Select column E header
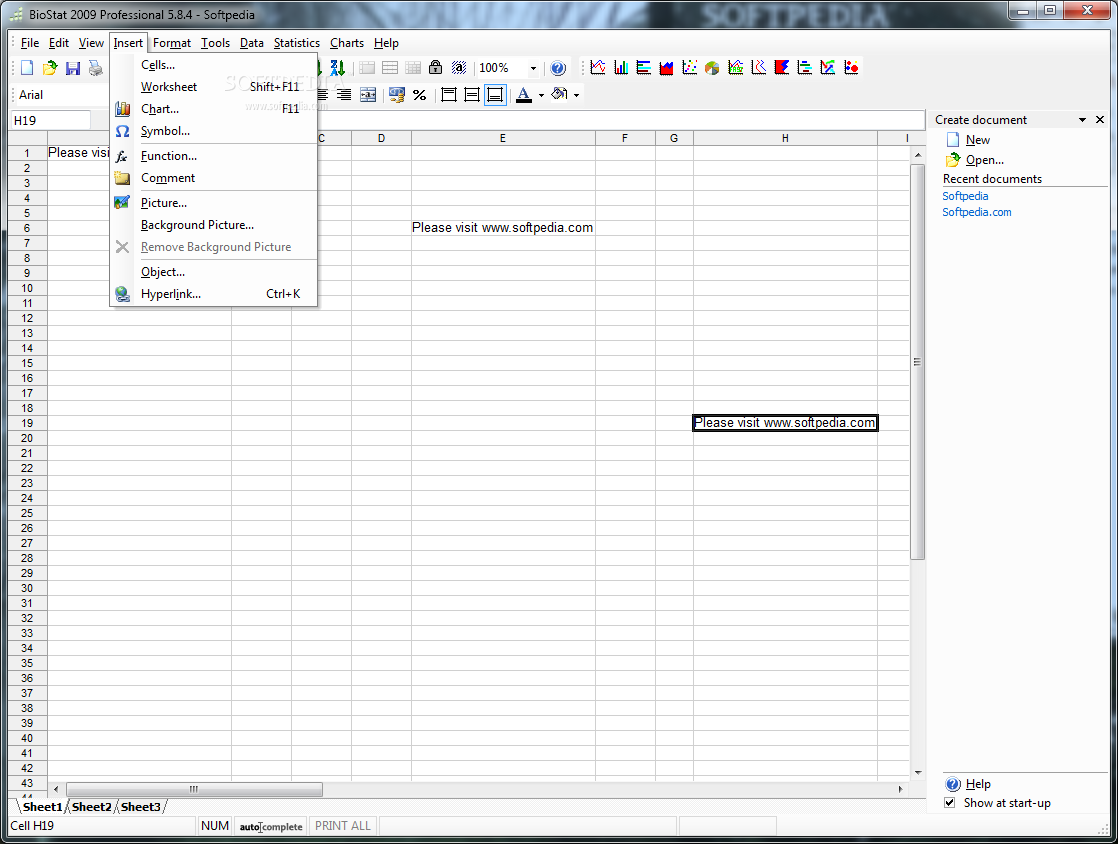Screen dimensions: 1118x844 click(x=503, y=138)
